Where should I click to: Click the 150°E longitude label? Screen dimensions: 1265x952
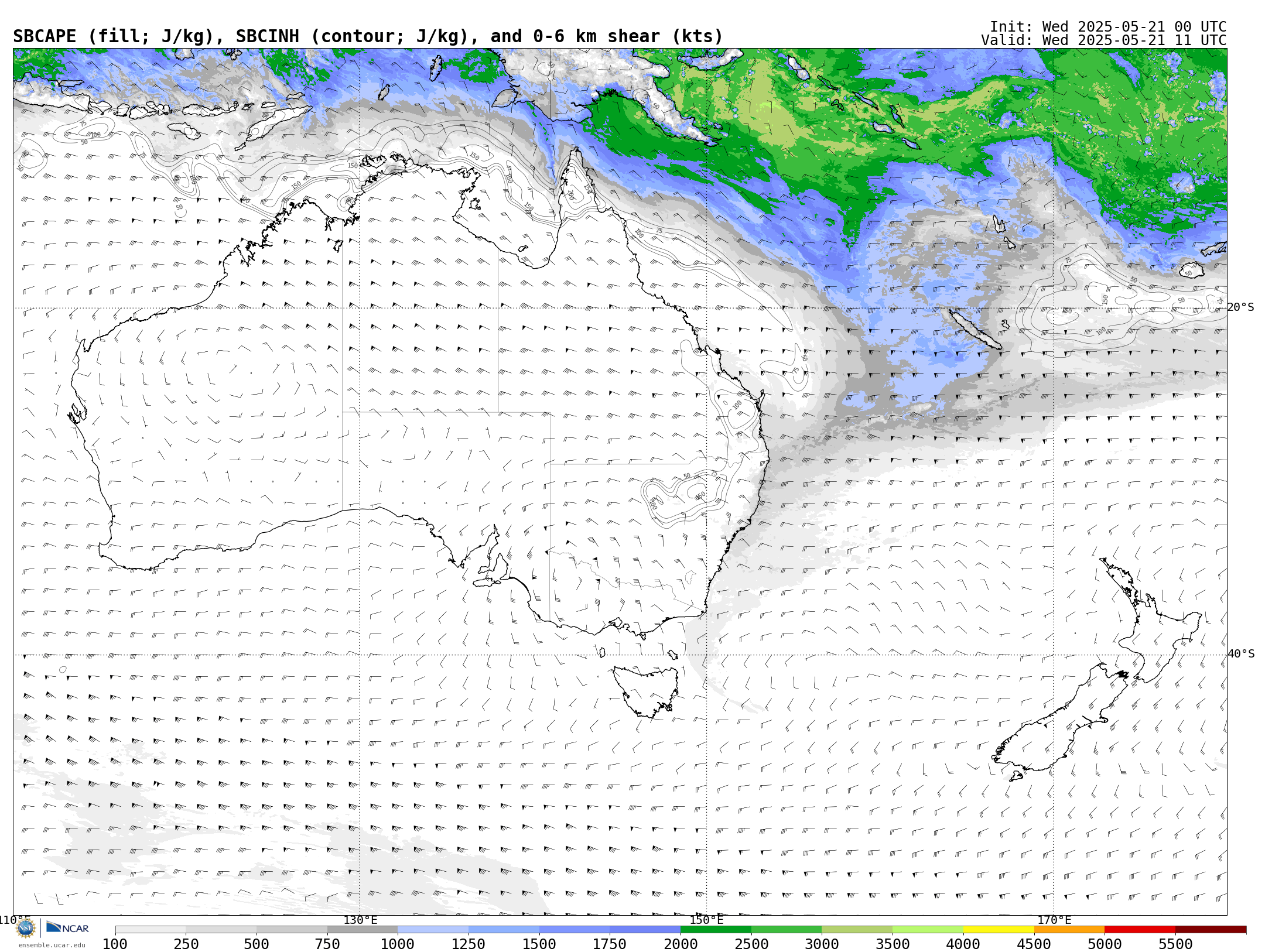pos(706,920)
